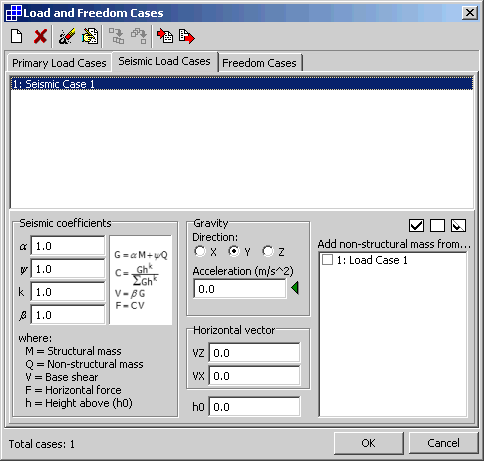Screen dimensions: 484x461
Task: Click the check all load cases icon
Action: click(x=416, y=225)
